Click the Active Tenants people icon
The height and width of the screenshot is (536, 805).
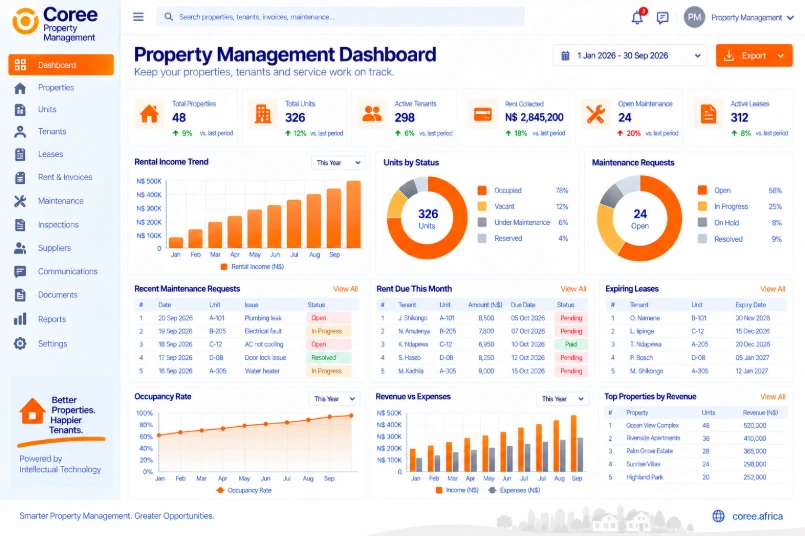372,113
